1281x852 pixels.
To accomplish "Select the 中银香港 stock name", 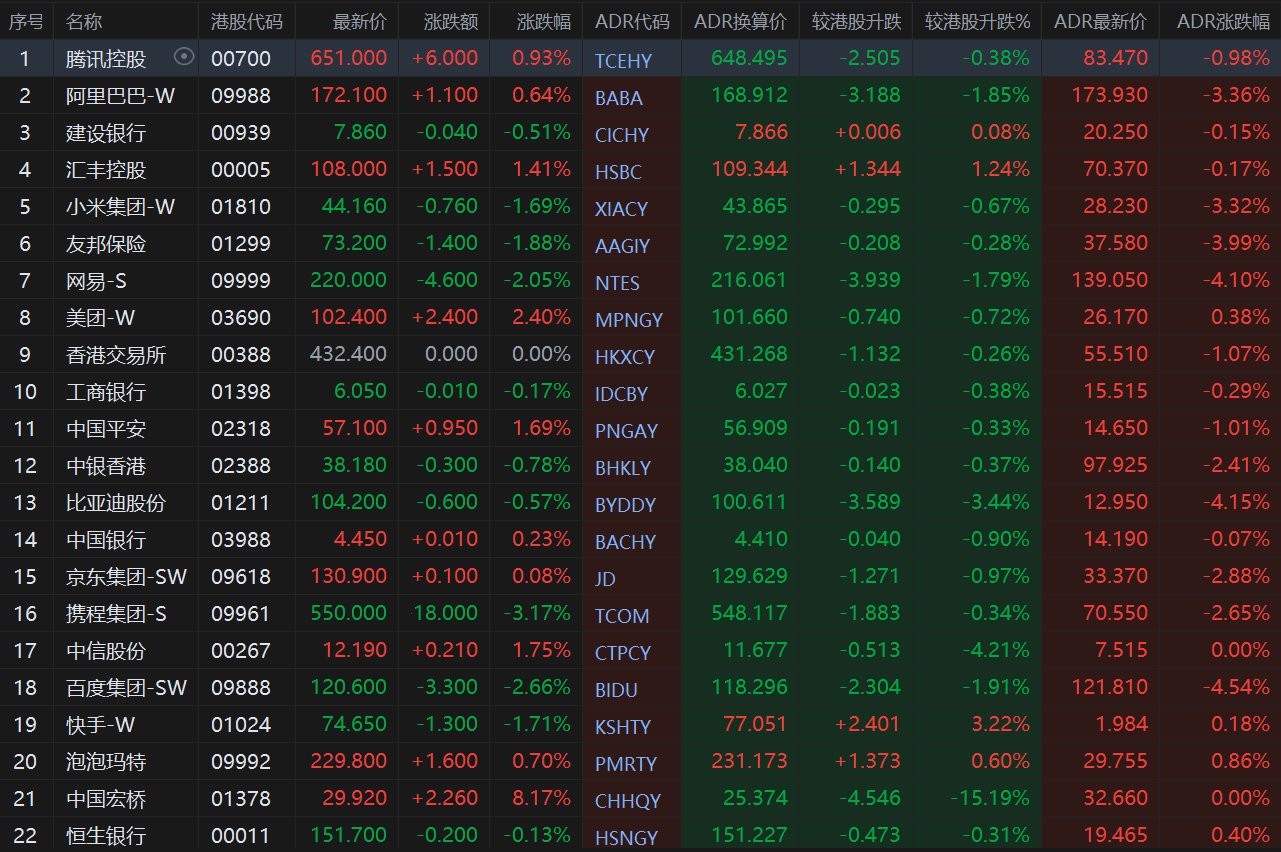I will click(106, 466).
